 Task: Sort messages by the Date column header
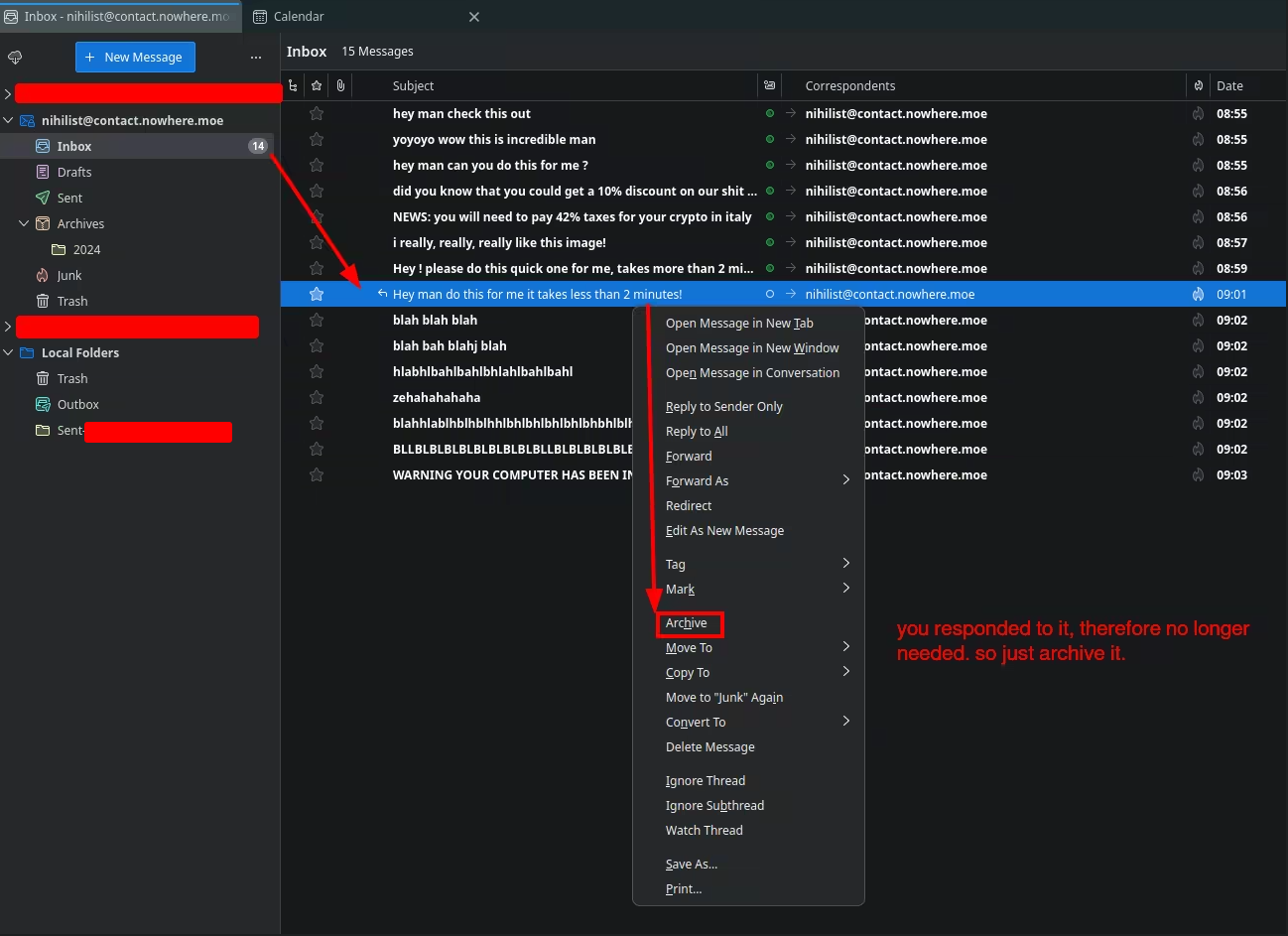(x=1229, y=86)
